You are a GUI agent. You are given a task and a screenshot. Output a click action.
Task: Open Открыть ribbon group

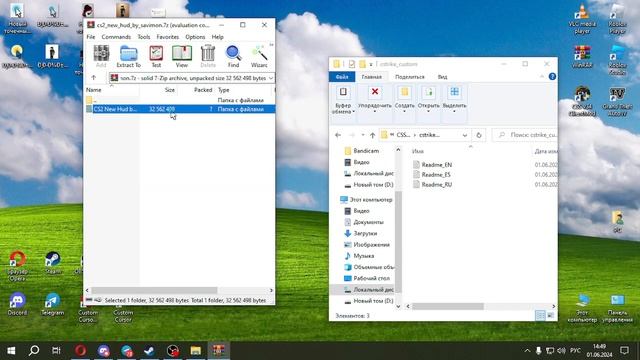click(429, 99)
